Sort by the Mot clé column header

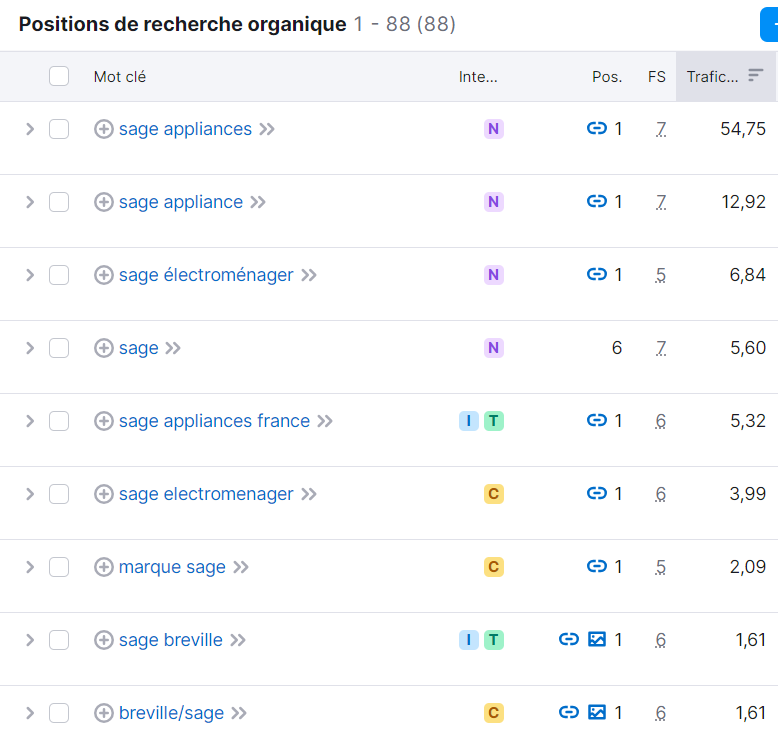point(120,77)
